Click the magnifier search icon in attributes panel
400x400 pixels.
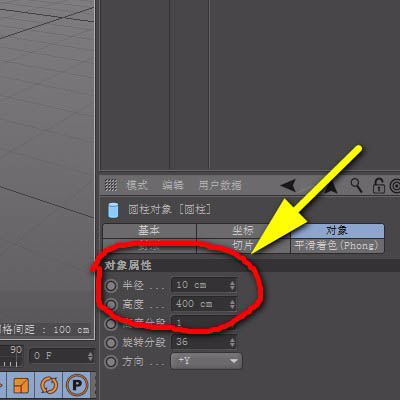(356, 185)
